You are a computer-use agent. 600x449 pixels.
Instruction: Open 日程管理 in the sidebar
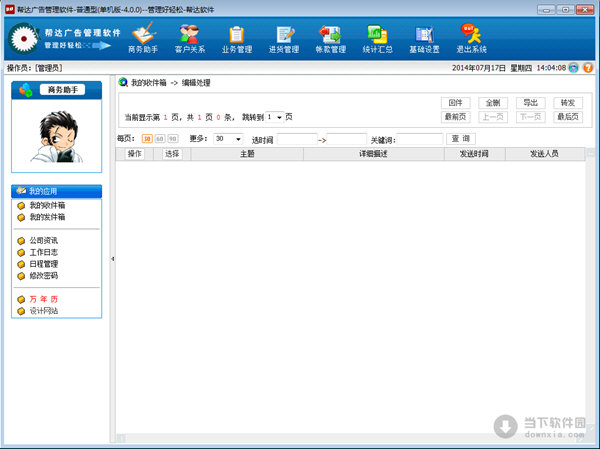44,264
